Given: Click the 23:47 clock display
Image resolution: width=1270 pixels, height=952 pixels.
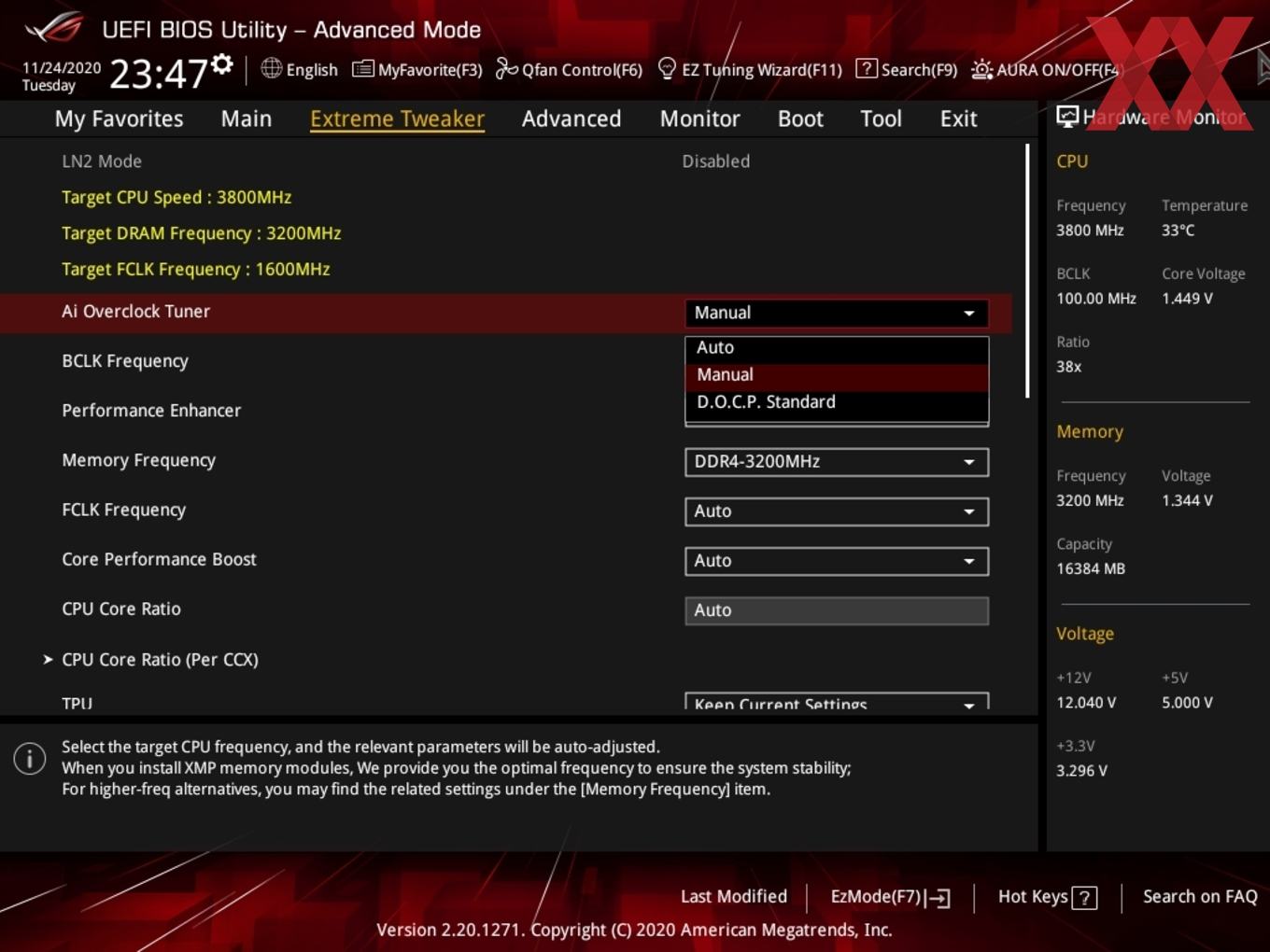Looking at the screenshot, I should pyautogui.click(x=158, y=73).
